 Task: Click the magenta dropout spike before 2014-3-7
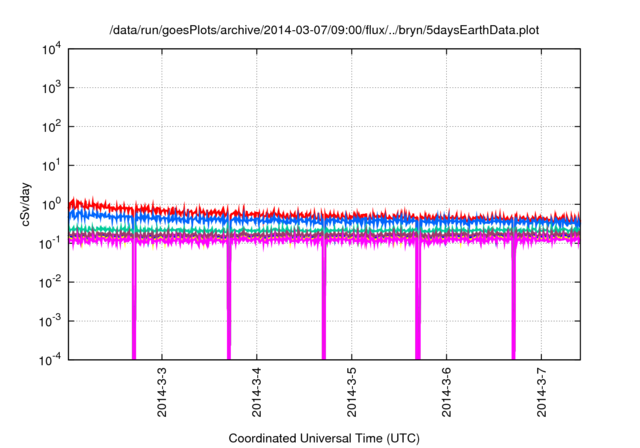[x=513, y=302]
